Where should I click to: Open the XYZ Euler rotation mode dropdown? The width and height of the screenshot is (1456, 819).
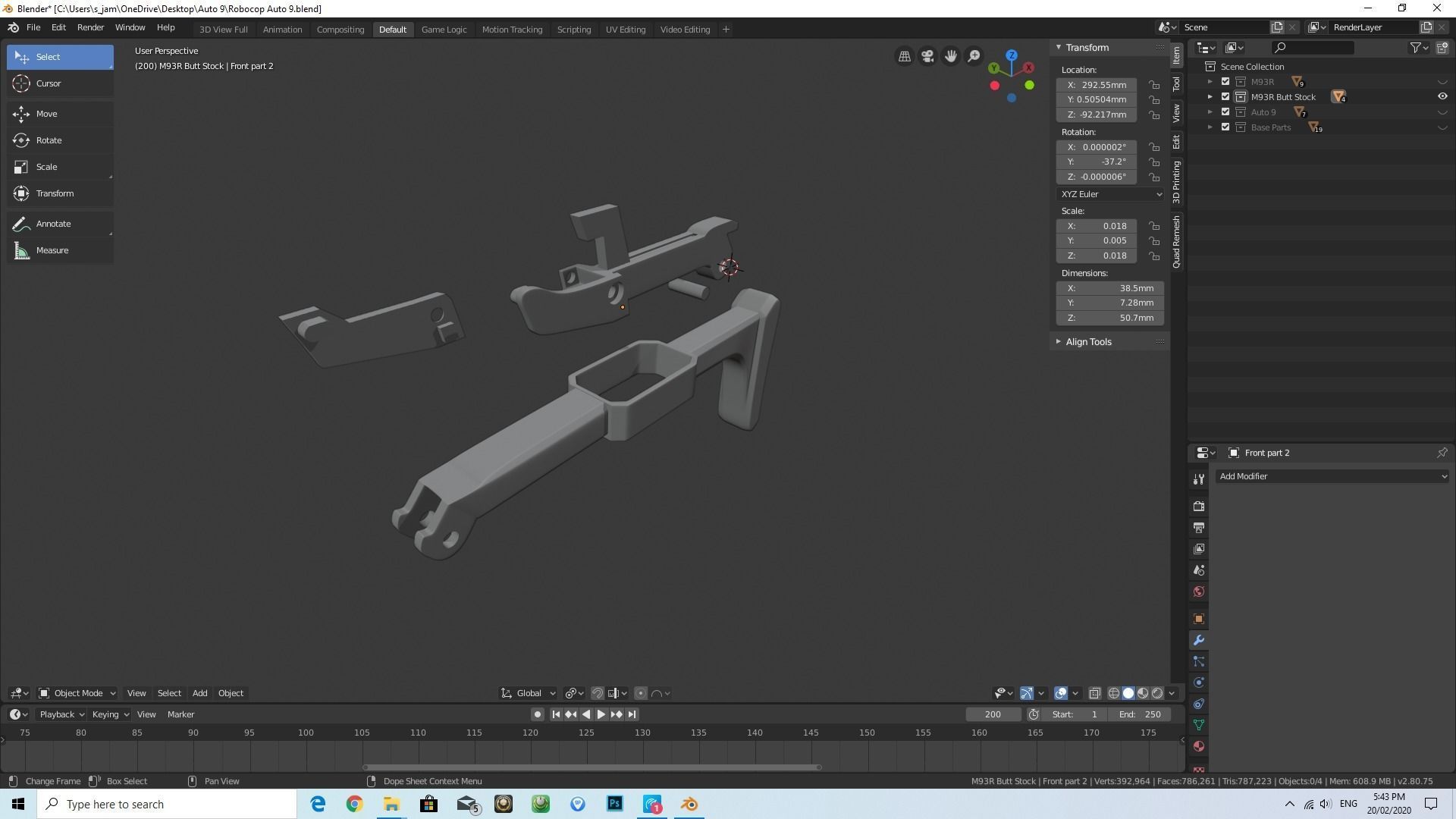pyautogui.click(x=1110, y=194)
